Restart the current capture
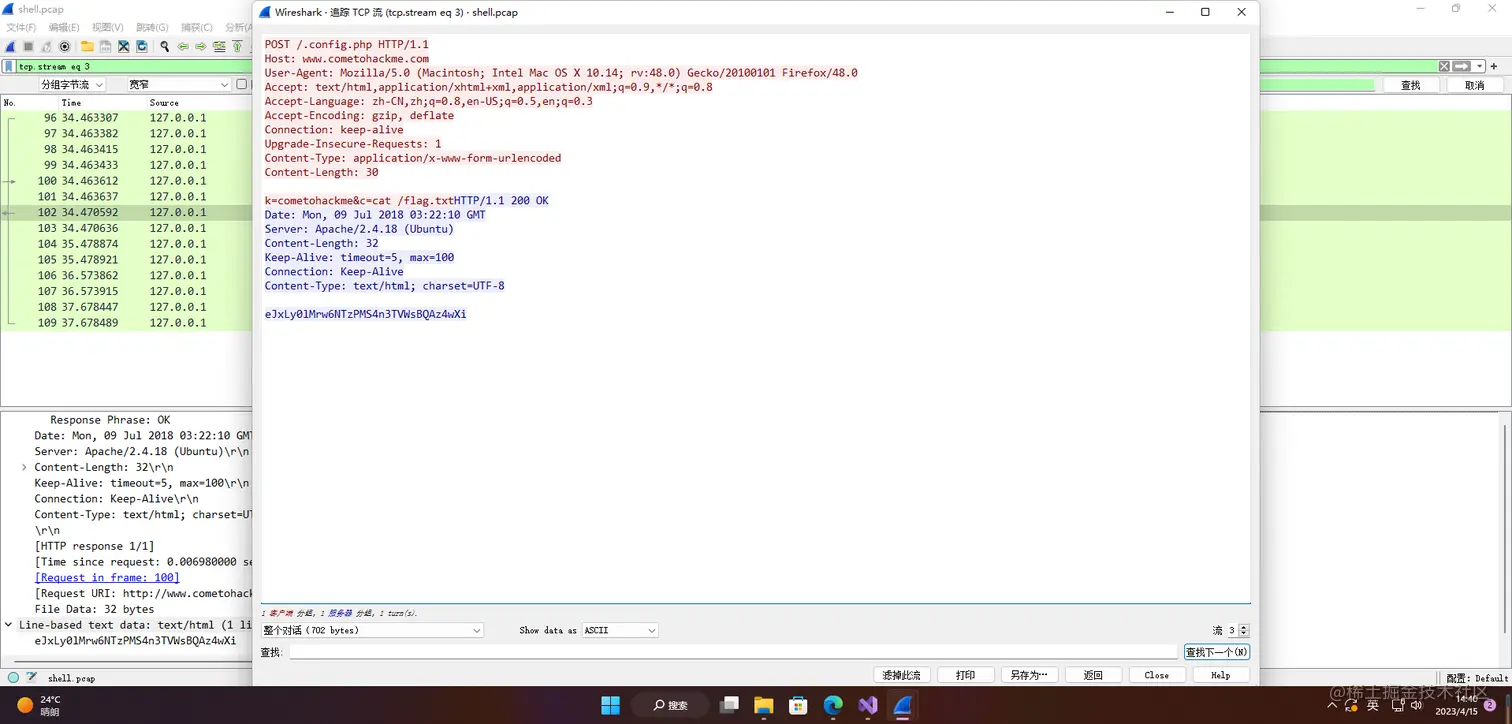 pos(46,47)
